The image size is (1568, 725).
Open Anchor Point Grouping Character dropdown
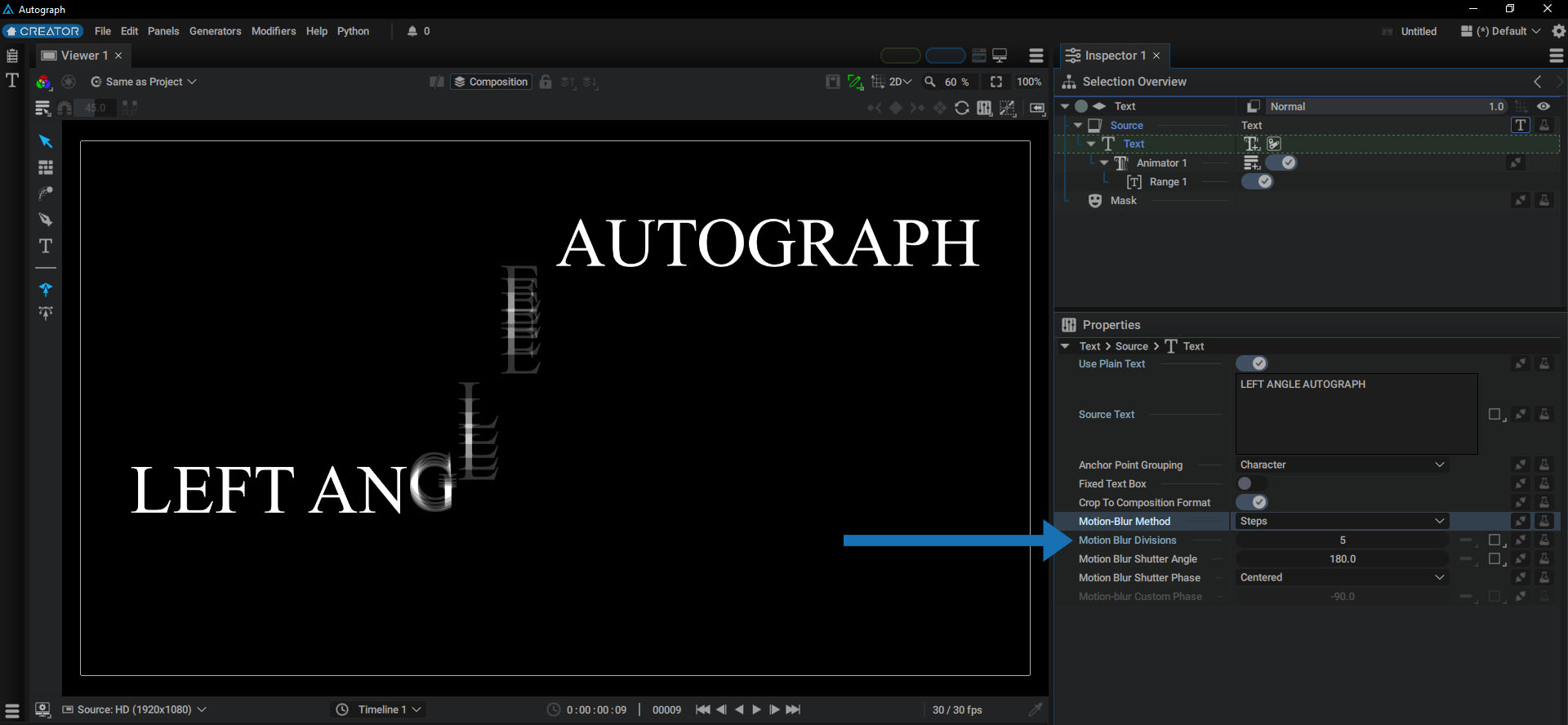point(1342,465)
